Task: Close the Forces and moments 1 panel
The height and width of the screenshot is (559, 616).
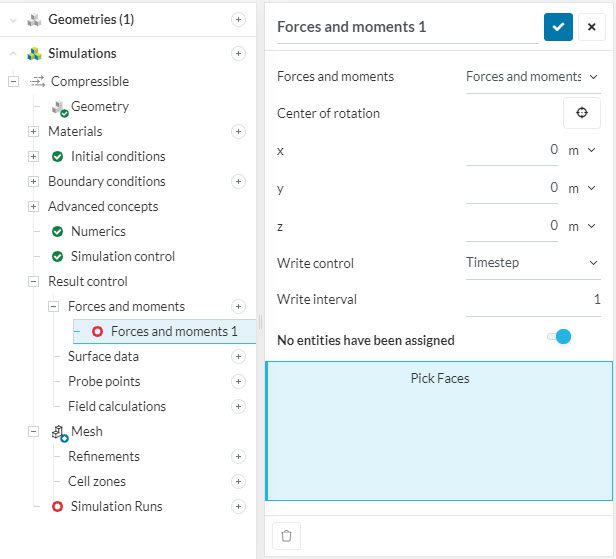Action: pyautogui.click(x=591, y=27)
